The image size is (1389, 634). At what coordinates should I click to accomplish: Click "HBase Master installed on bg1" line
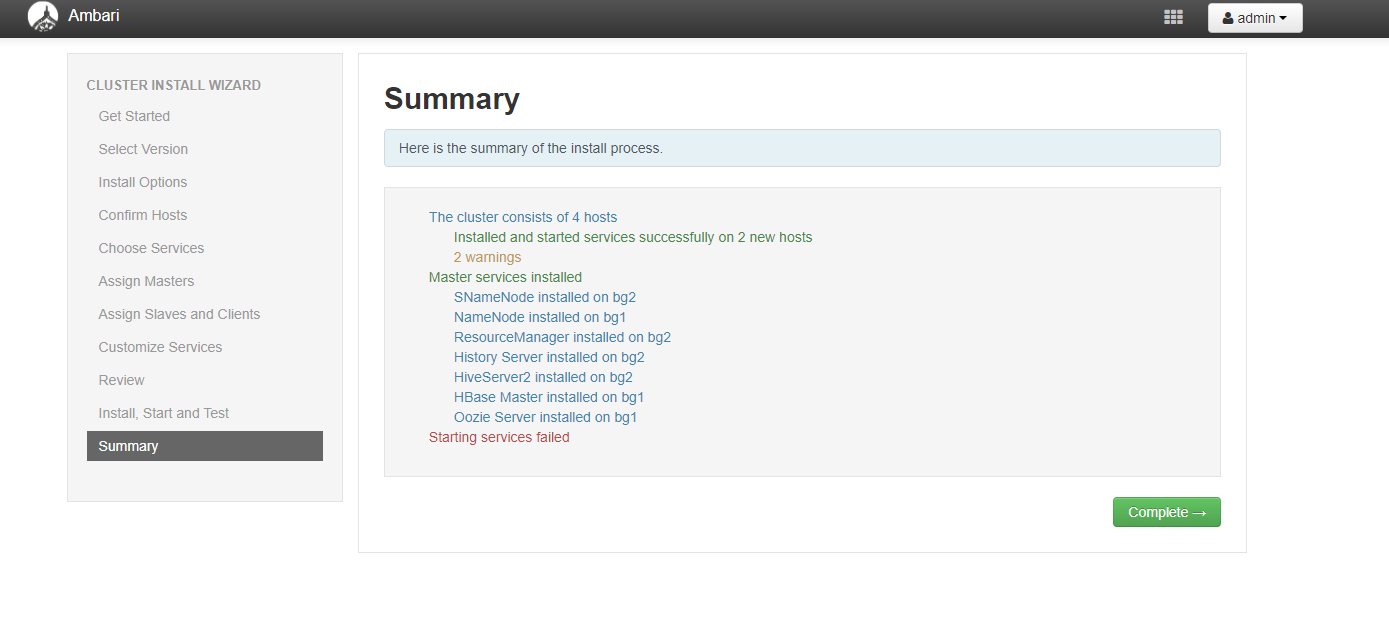(x=549, y=397)
